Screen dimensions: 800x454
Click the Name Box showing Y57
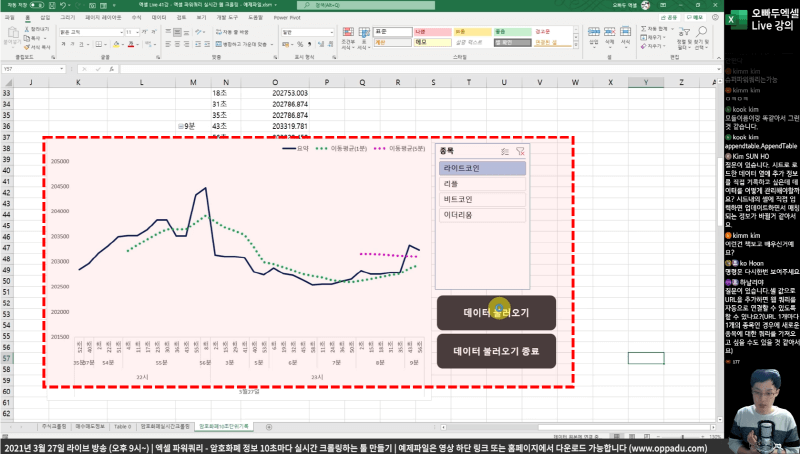(x=34, y=69)
